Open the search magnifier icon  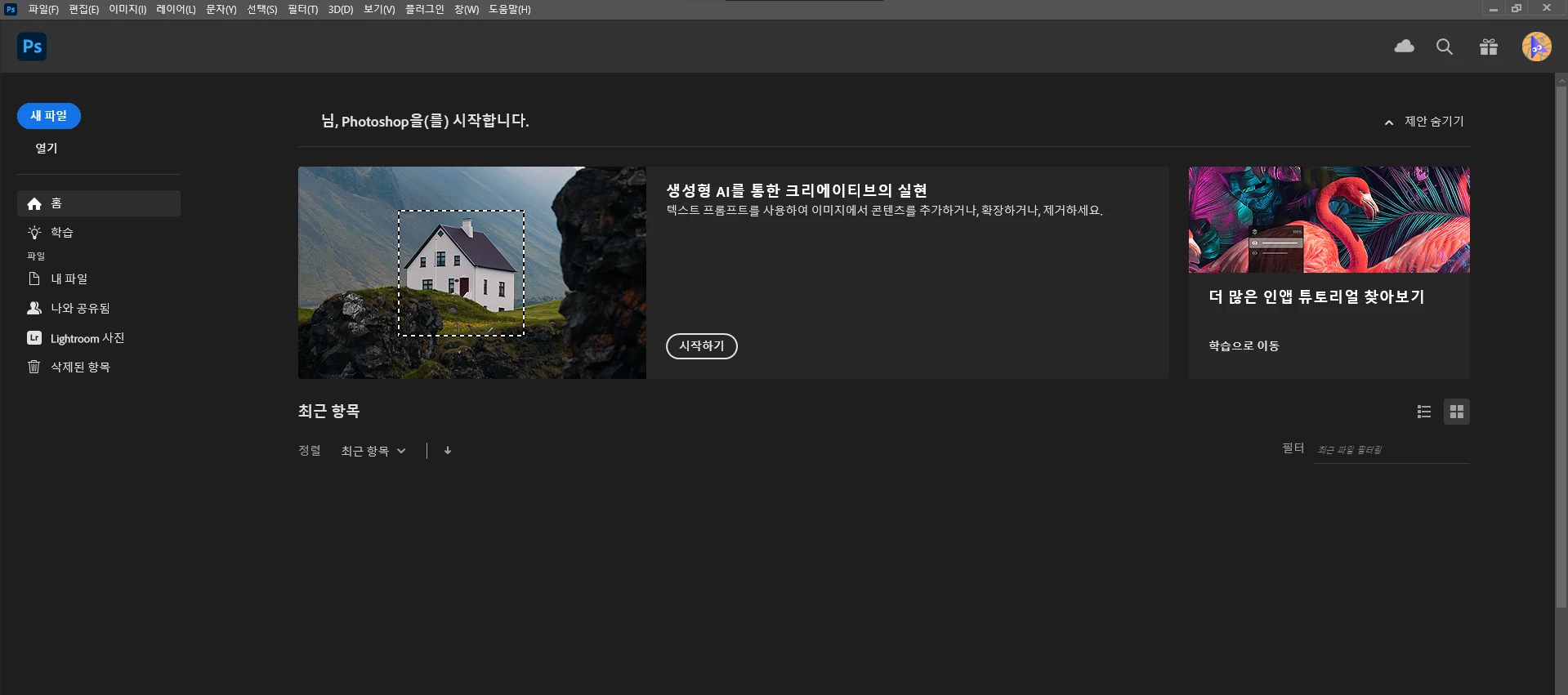point(1445,47)
